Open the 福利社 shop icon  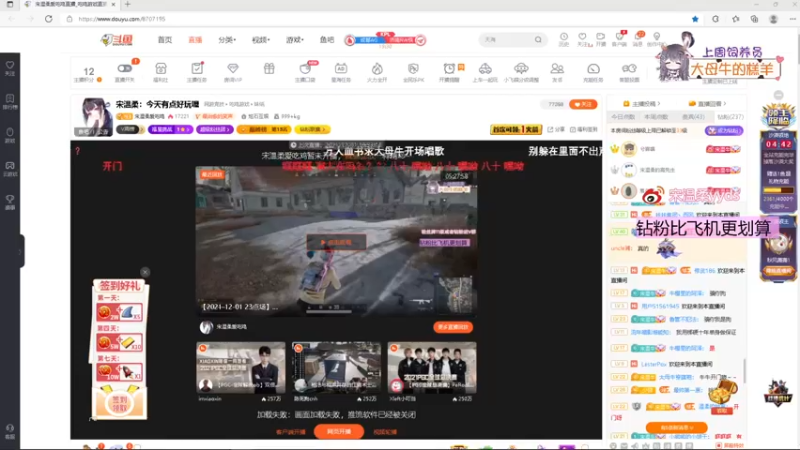point(161,71)
